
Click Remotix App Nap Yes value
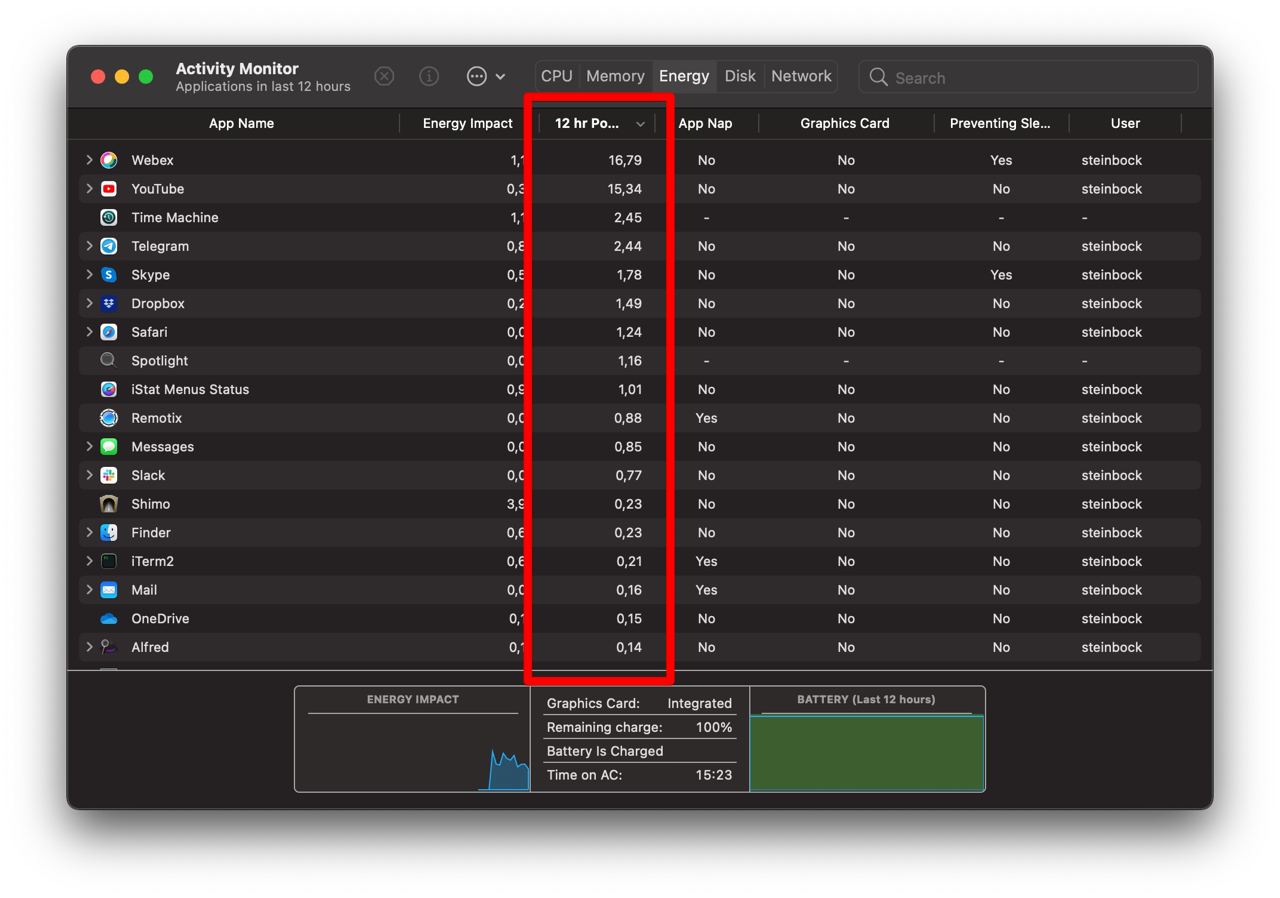point(706,418)
